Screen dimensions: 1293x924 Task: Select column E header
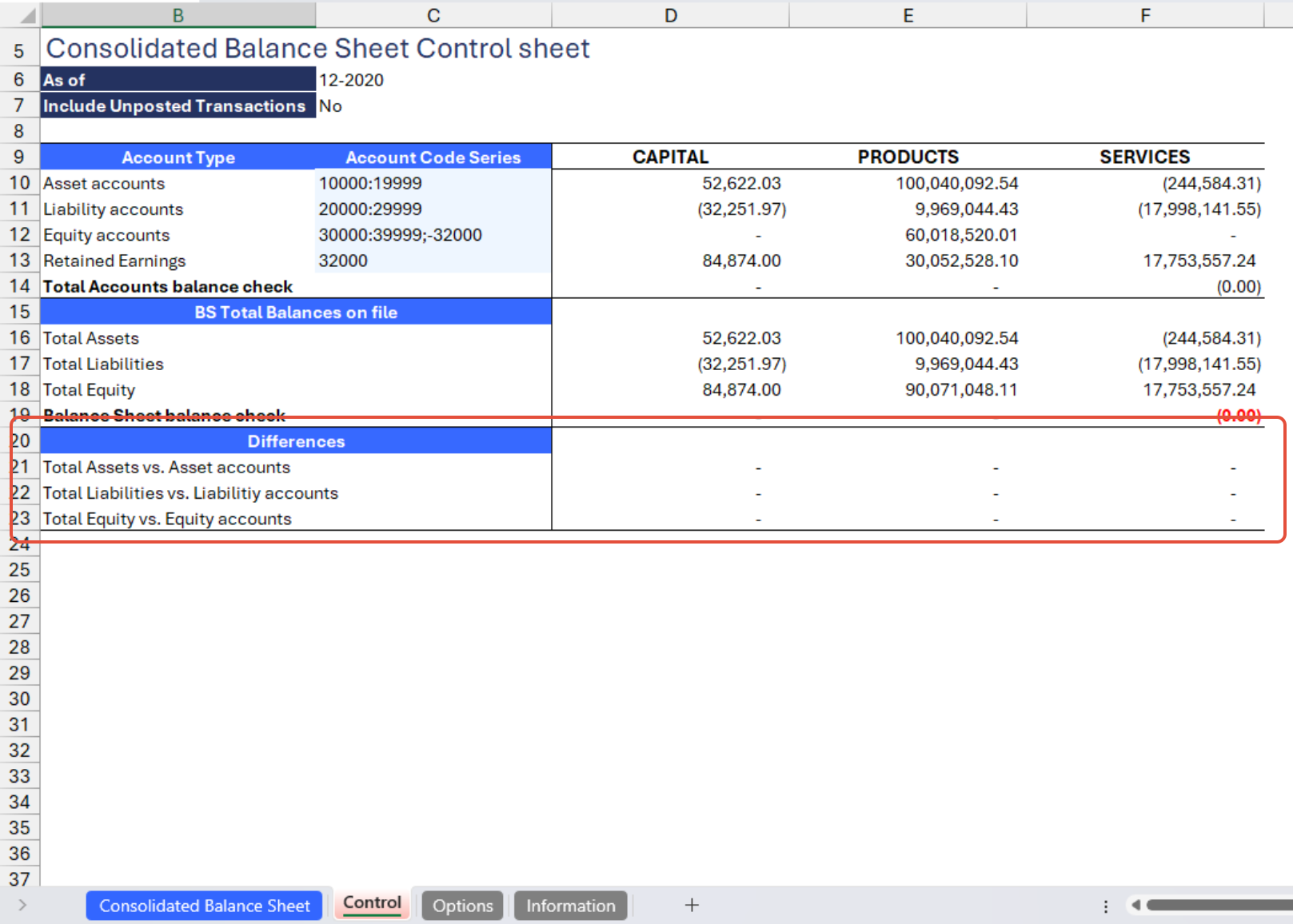pos(908,15)
